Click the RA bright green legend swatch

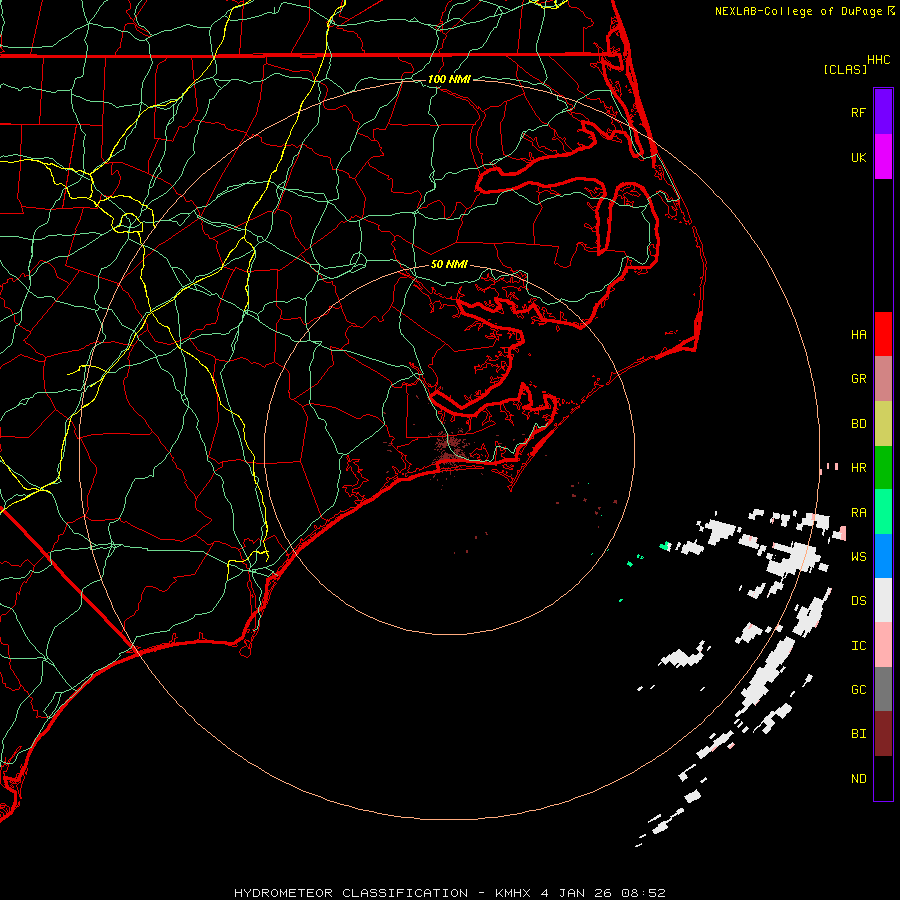click(883, 512)
